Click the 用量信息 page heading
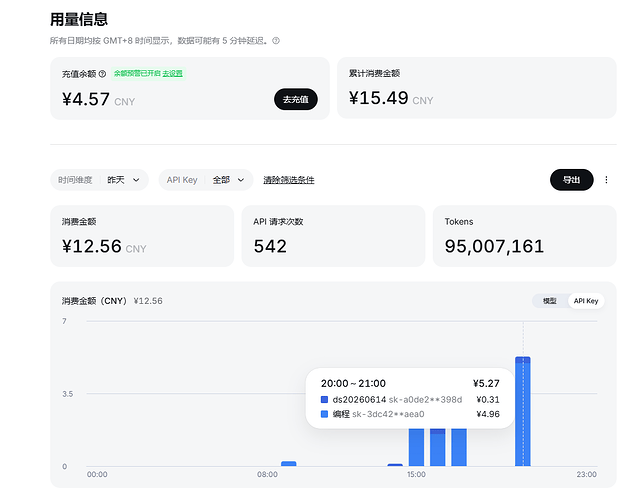 point(79,19)
